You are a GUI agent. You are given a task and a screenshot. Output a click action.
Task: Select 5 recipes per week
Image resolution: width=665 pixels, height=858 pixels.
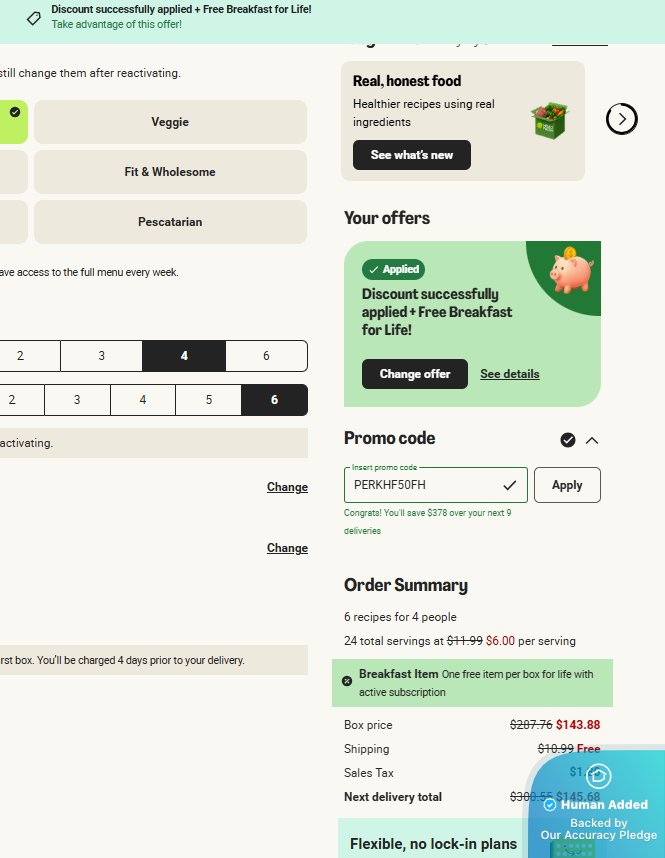click(208, 400)
